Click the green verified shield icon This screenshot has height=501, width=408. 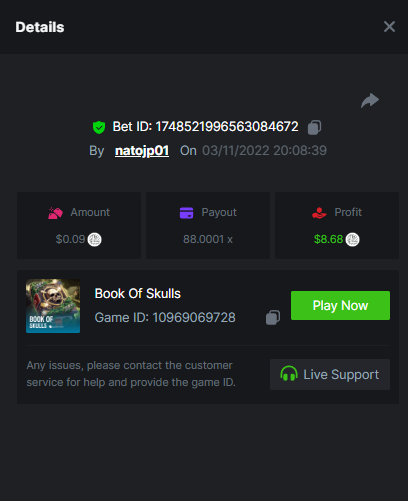pos(99,127)
